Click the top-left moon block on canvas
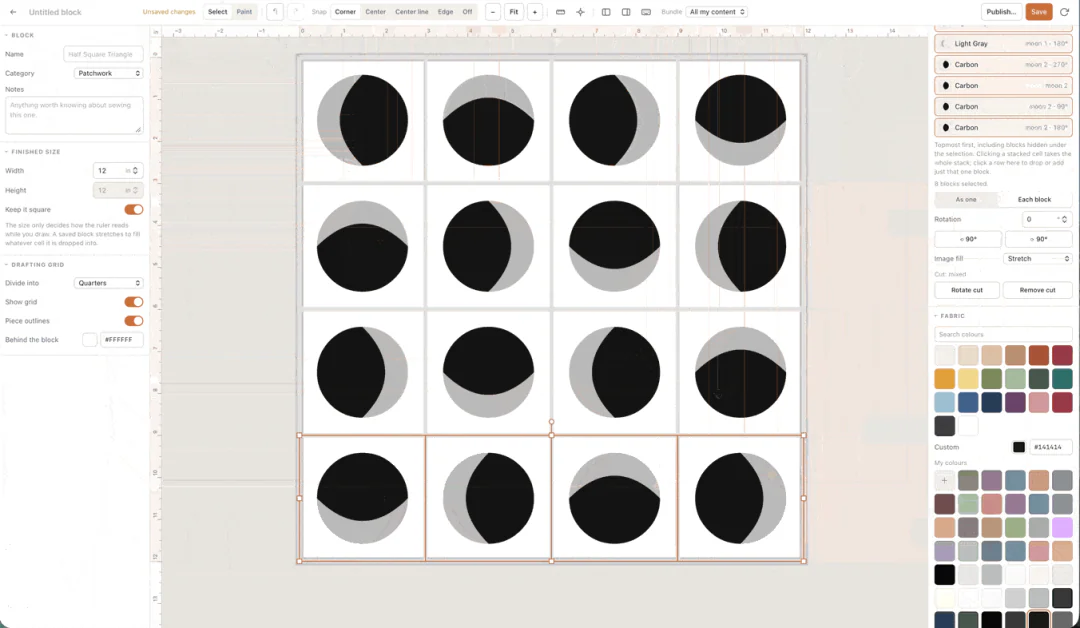The image size is (1080, 628). point(362,121)
